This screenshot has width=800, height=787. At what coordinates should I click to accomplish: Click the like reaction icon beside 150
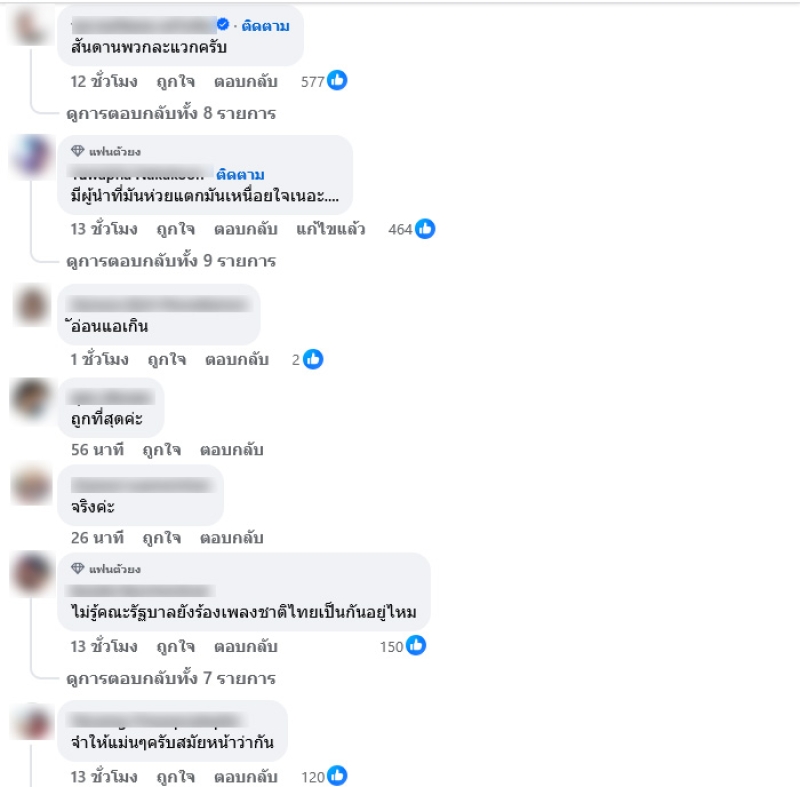[x=416, y=646]
